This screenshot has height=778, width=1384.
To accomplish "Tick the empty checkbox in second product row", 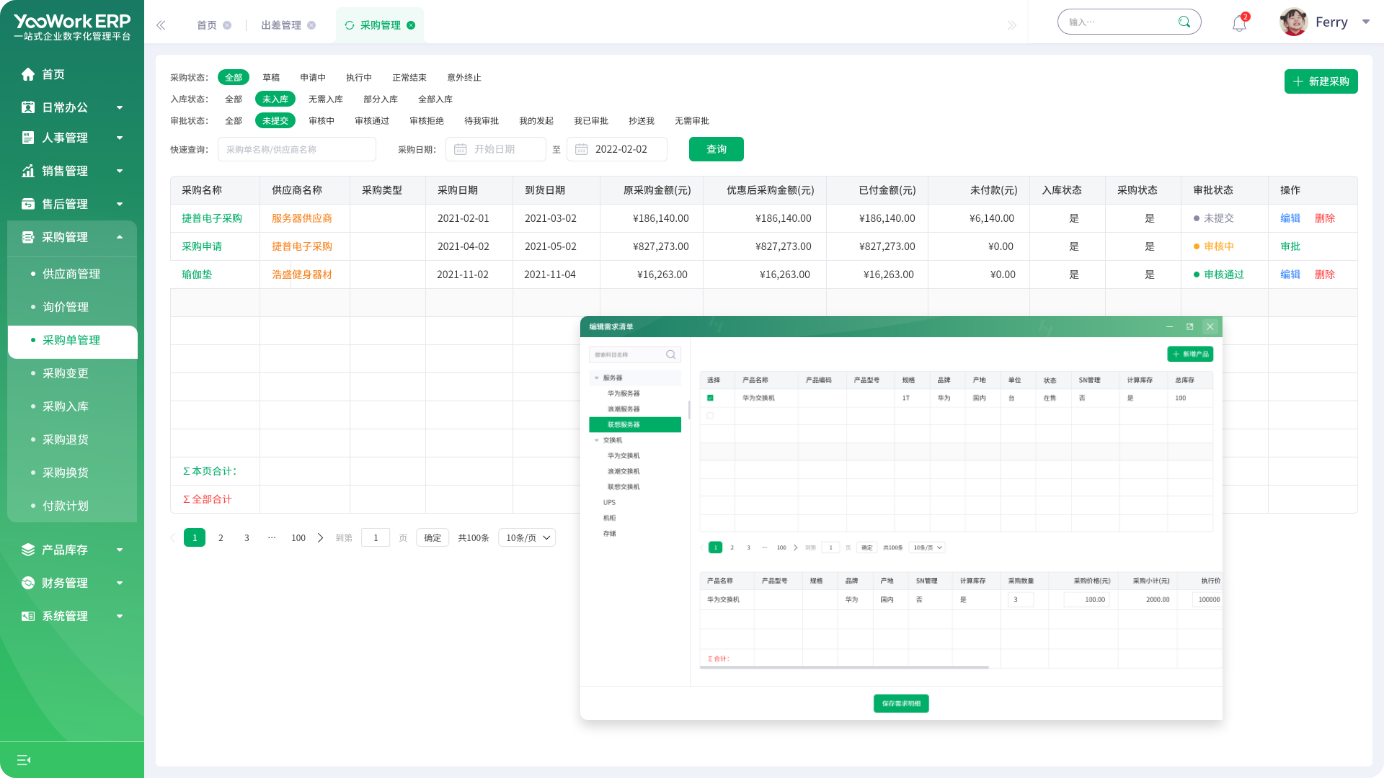I will [x=711, y=415].
